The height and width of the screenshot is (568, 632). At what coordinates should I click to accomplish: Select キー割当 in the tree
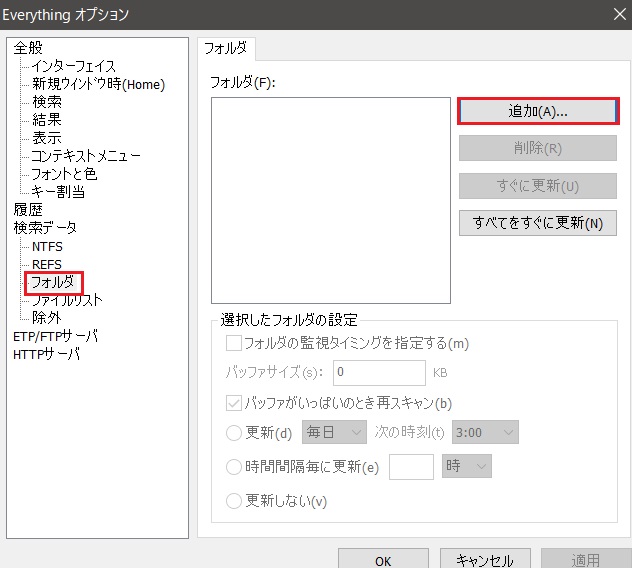(x=58, y=191)
